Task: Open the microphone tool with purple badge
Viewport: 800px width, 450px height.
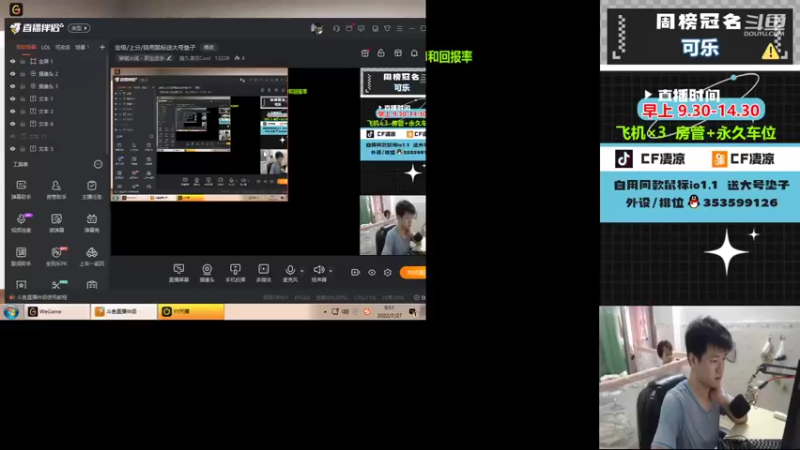Action: (21, 223)
